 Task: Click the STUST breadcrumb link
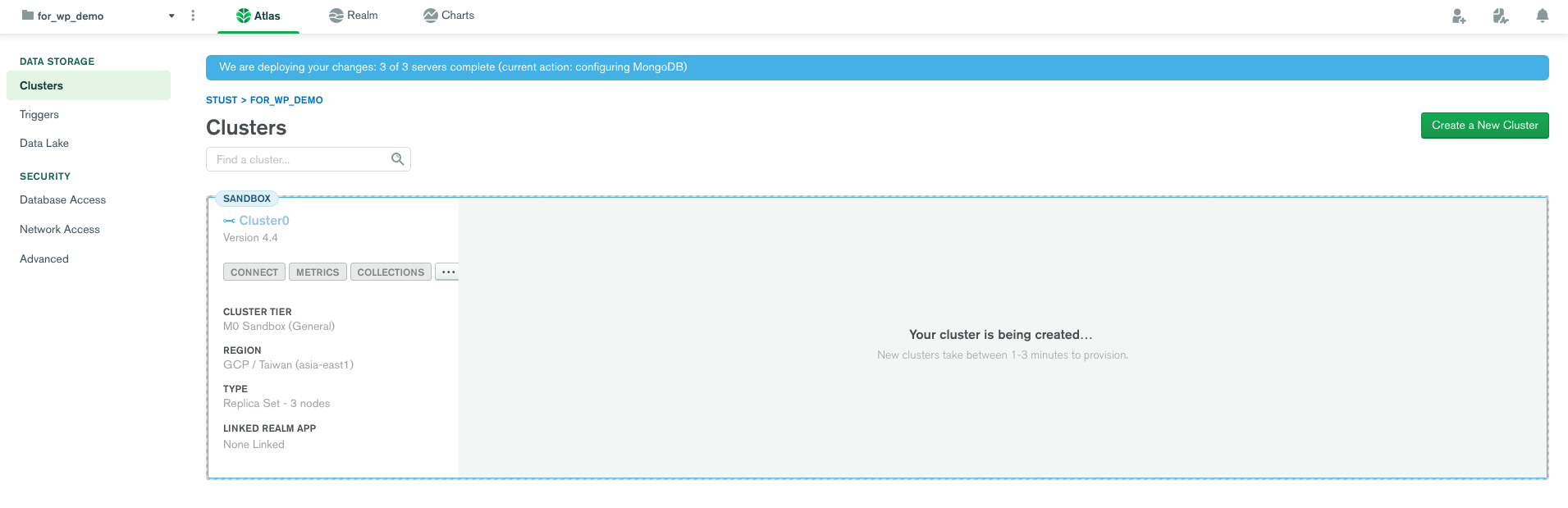(x=222, y=100)
